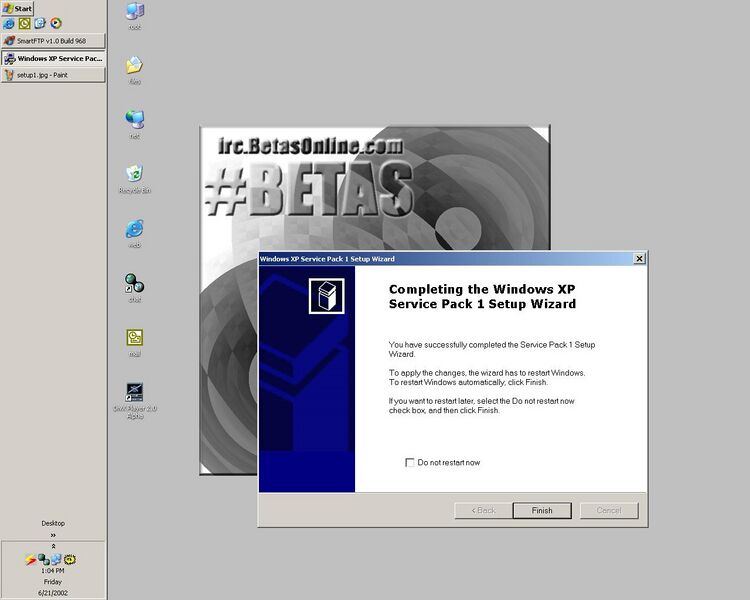
Task: Open the Start menu
Action: [18, 8]
